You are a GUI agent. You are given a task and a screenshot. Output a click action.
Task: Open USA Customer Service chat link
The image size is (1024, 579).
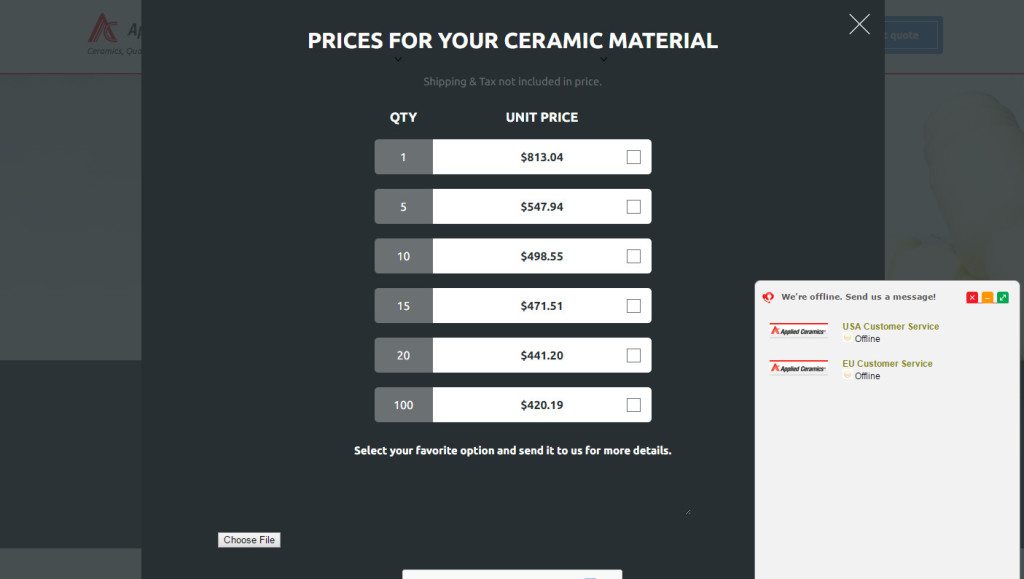pyautogui.click(x=890, y=326)
